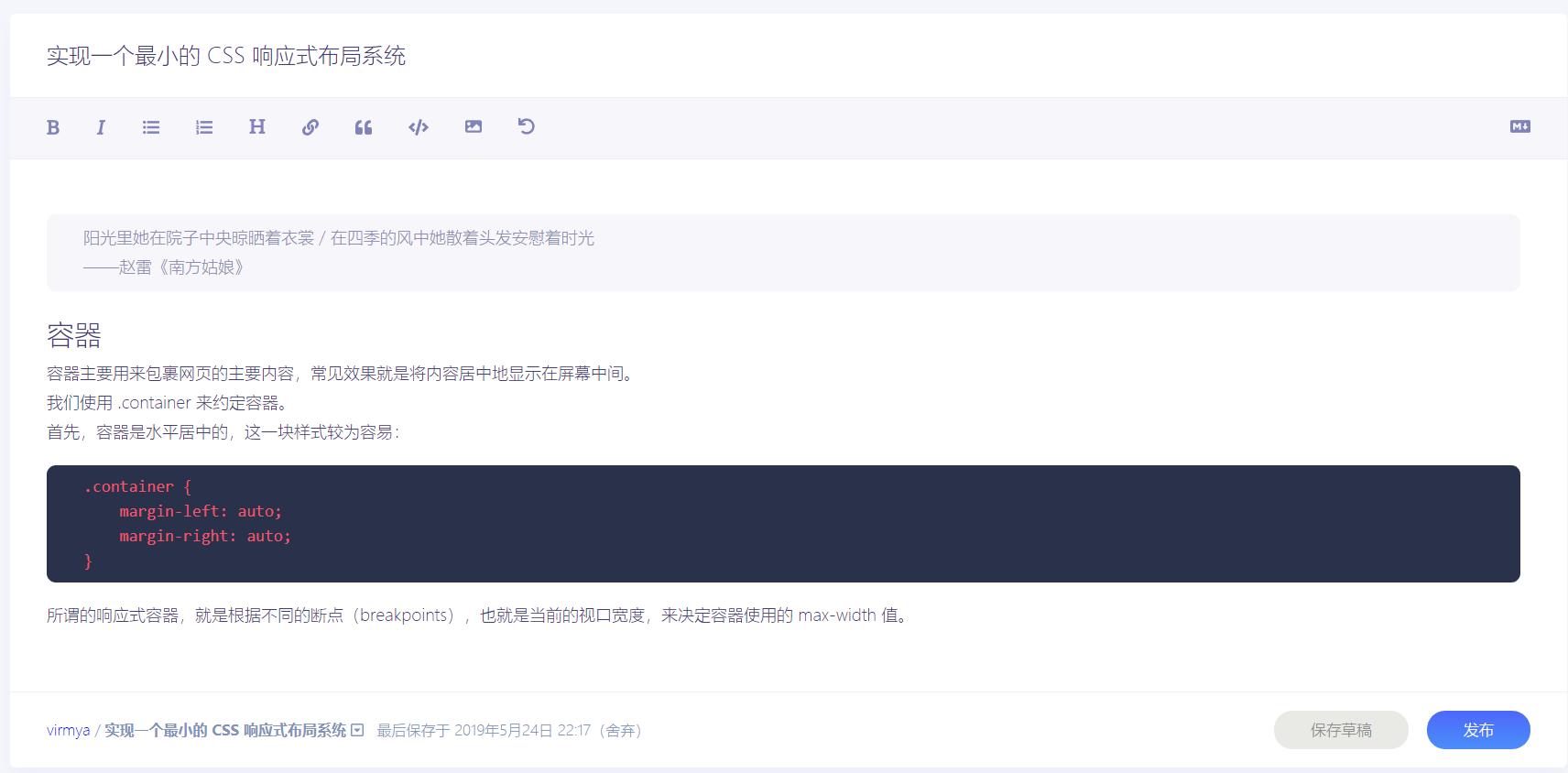The image size is (1568, 773).
Task: Click the 容器 heading in the editor
Action: tap(74, 335)
